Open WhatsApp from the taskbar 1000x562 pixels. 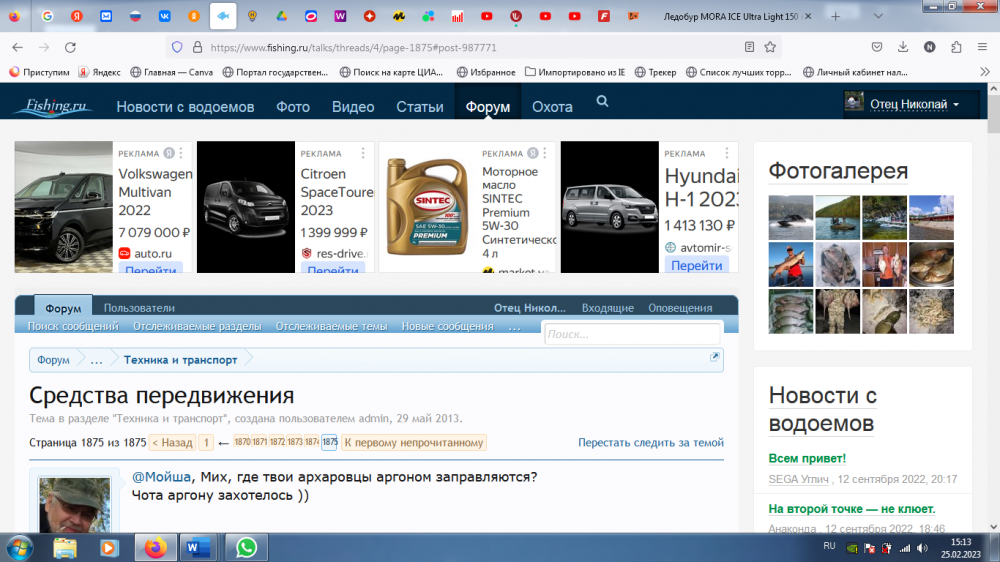(246, 547)
